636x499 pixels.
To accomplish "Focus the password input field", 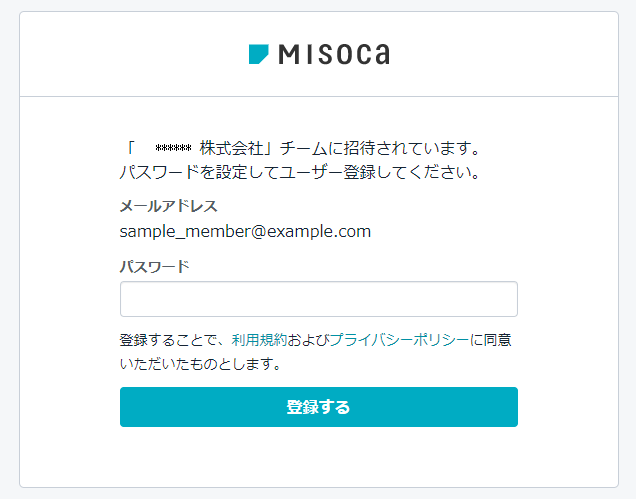I will point(319,299).
